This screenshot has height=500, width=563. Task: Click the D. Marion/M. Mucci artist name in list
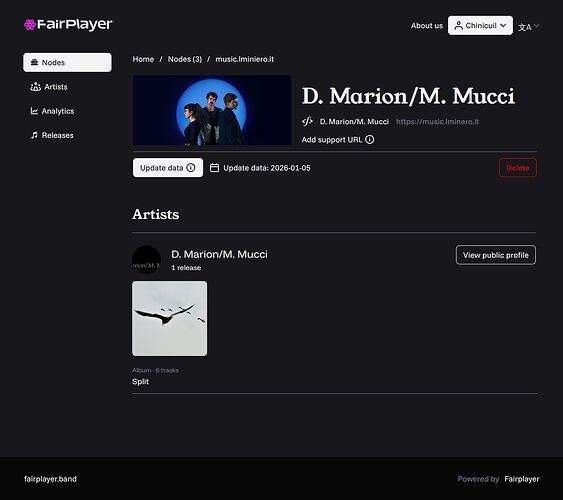tap(219, 254)
